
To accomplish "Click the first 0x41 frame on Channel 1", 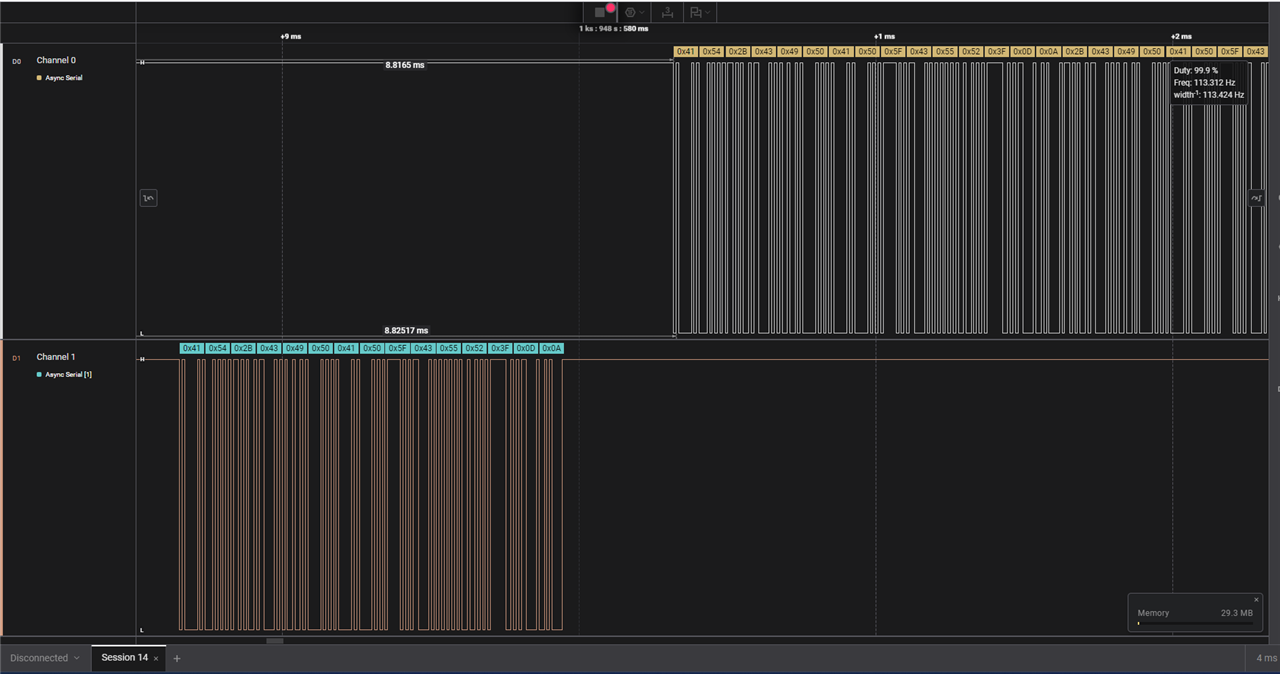I will [x=191, y=348].
